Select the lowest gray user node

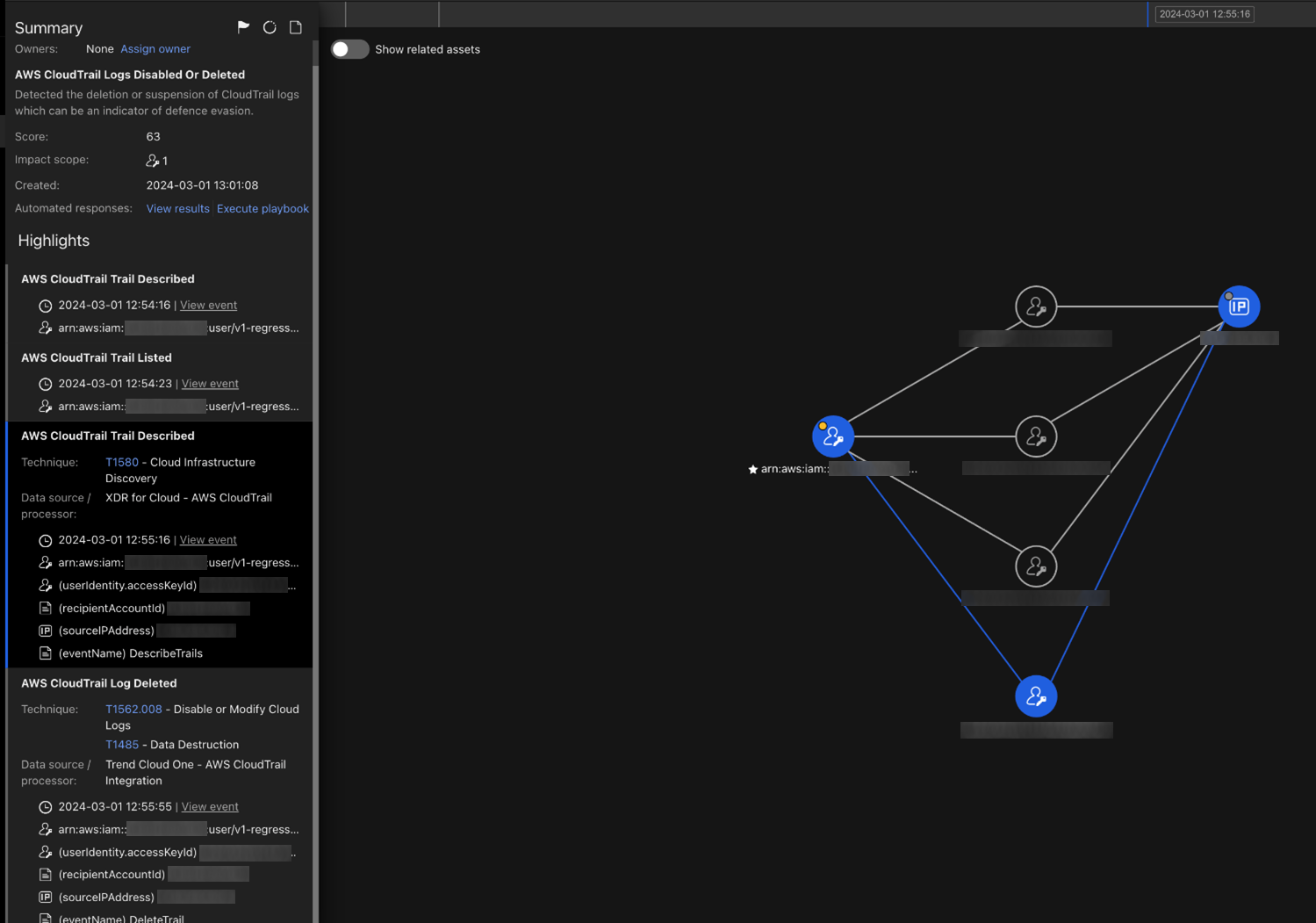click(1036, 566)
